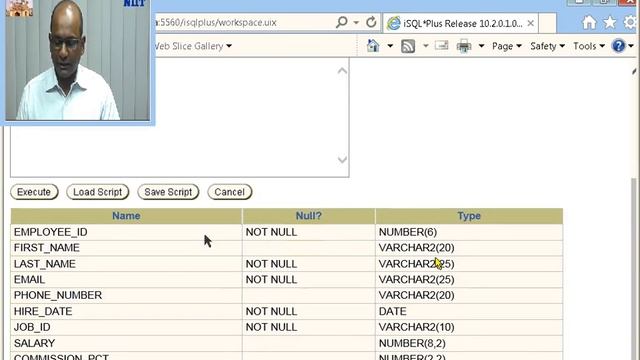Click the text area scroll down arrow

point(342,160)
